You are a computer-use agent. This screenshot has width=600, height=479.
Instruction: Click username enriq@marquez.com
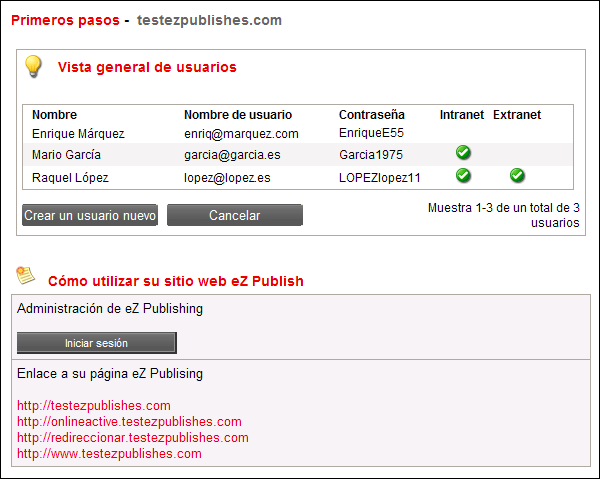point(241,134)
